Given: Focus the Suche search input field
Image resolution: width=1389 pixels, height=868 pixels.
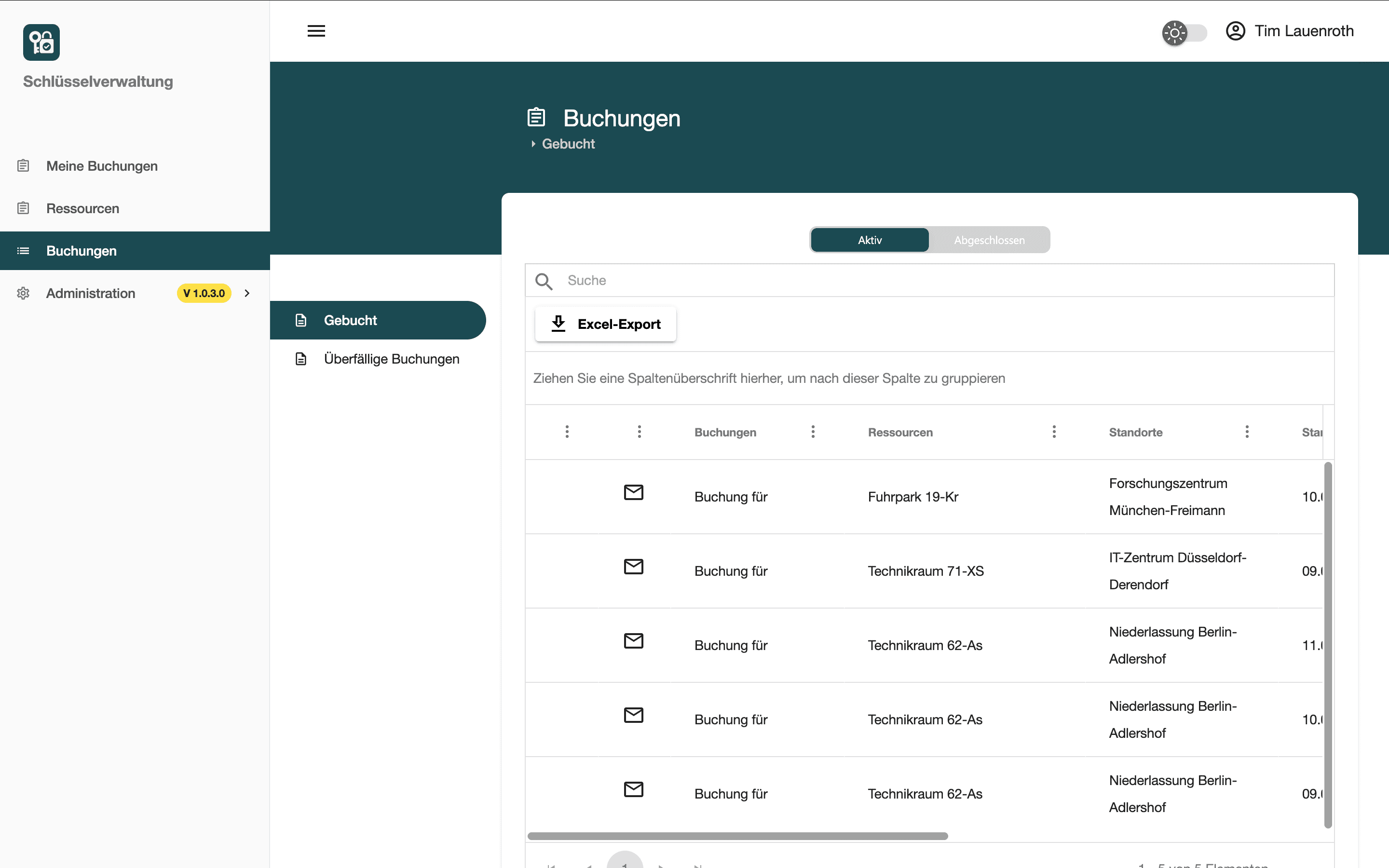Looking at the screenshot, I should pos(930,281).
